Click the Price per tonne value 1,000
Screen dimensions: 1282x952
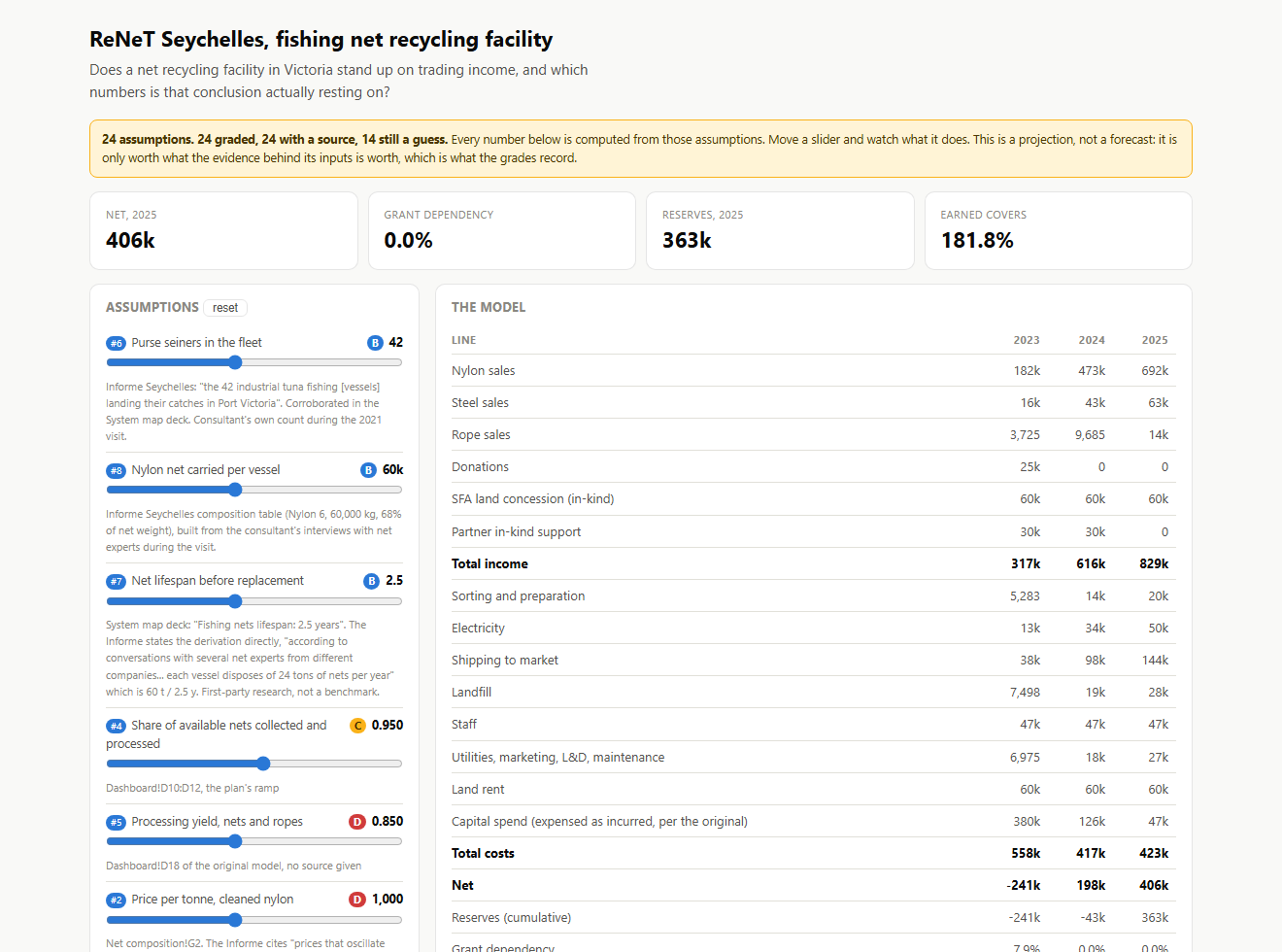coord(388,900)
